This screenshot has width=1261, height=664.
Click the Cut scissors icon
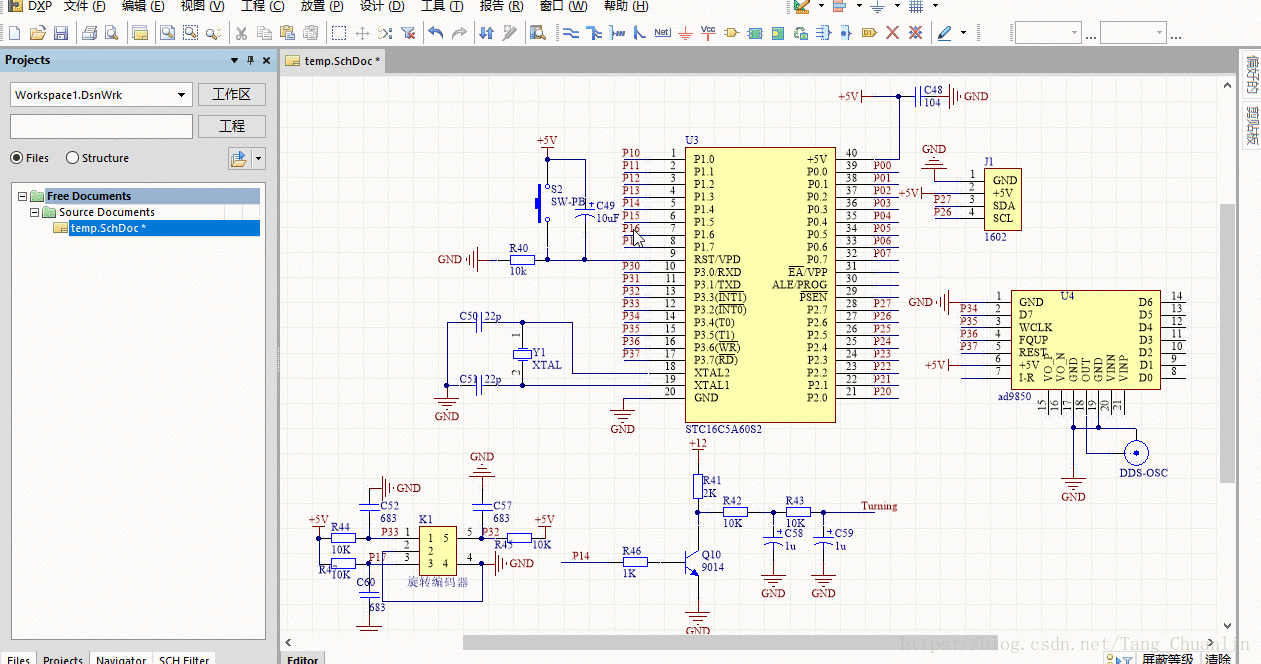click(x=241, y=33)
